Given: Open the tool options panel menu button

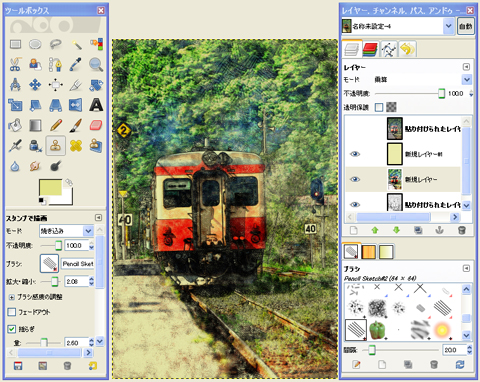Looking at the screenshot, I should coord(98,218).
